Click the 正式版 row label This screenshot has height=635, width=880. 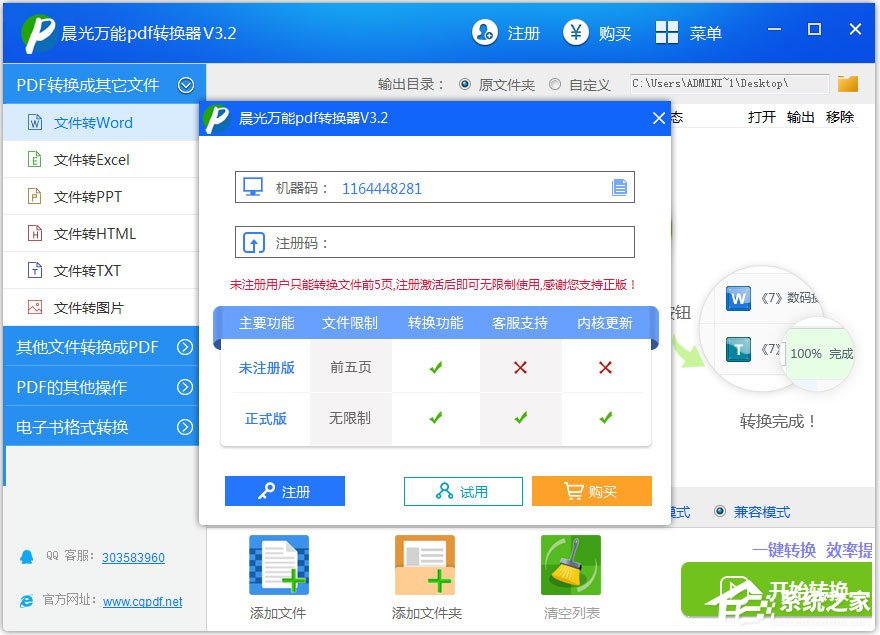[x=266, y=418]
